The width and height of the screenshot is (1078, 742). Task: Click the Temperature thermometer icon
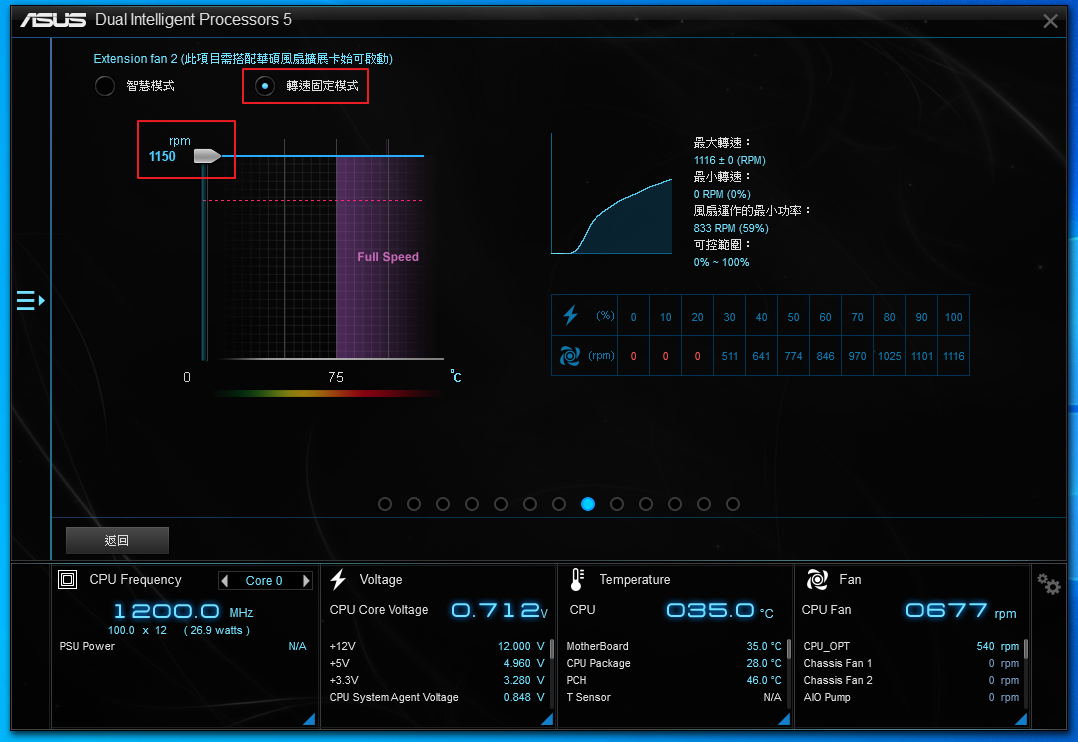click(x=577, y=580)
